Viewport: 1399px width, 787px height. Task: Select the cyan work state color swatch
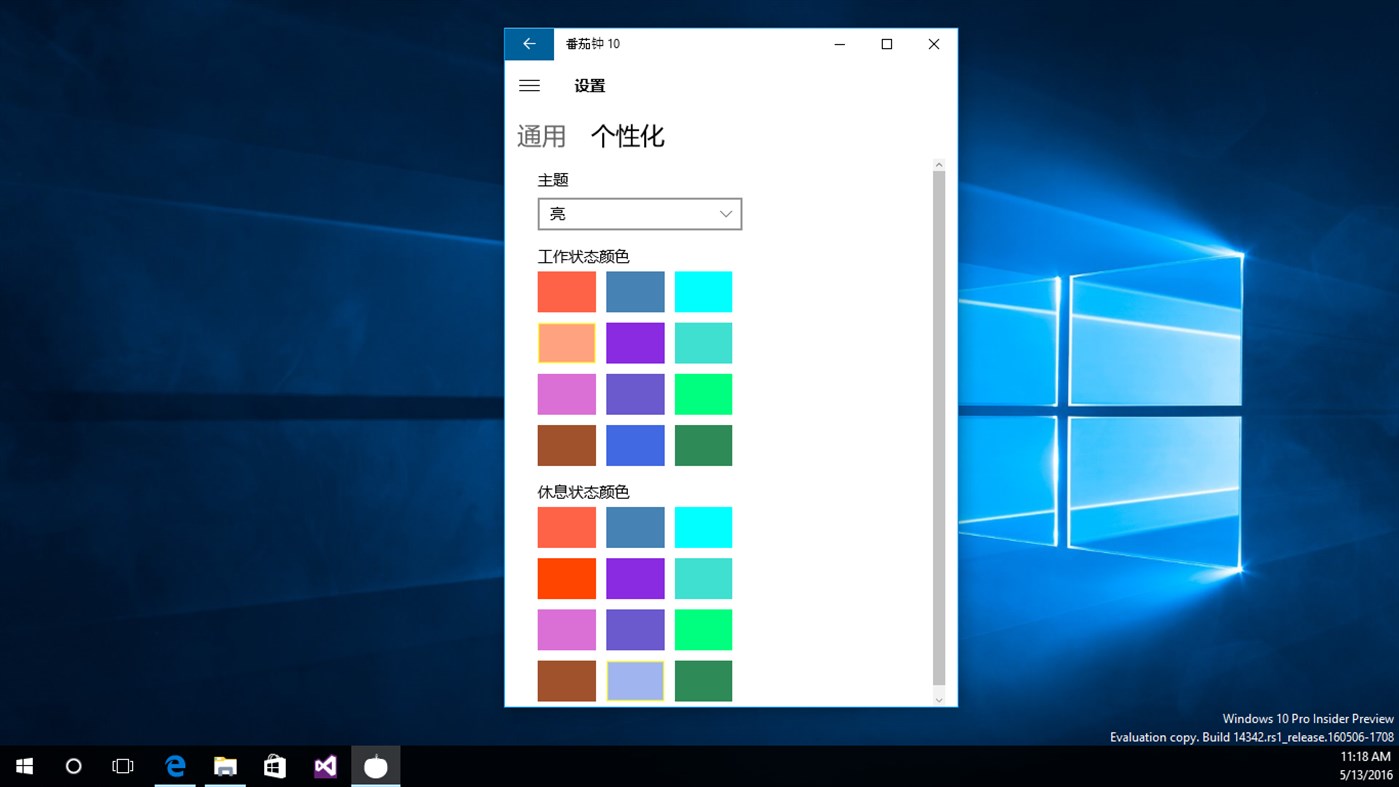click(x=703, y=291)
